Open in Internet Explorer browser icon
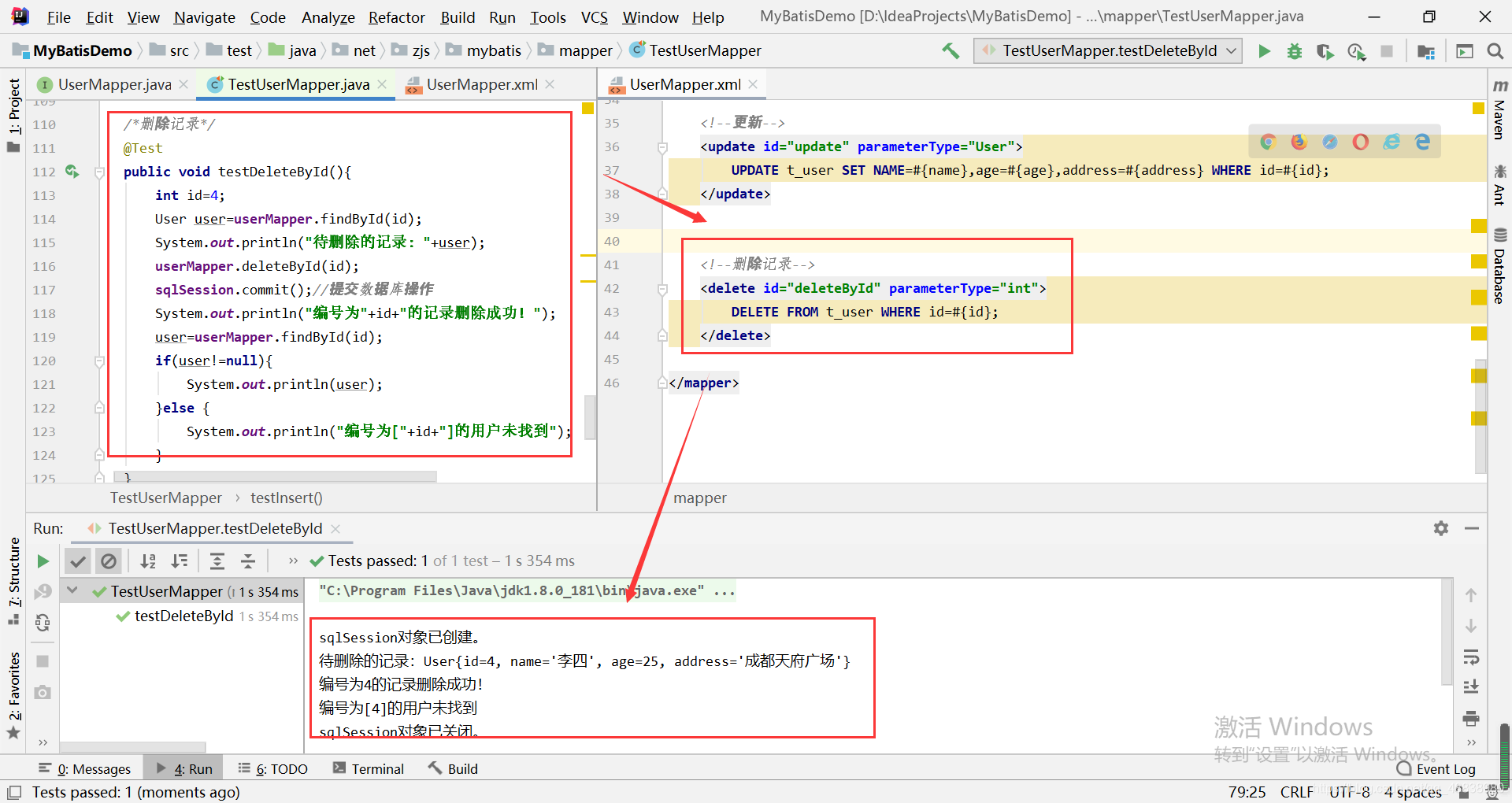Screen dimensions: 1512x803 [x=1392, y=142]
